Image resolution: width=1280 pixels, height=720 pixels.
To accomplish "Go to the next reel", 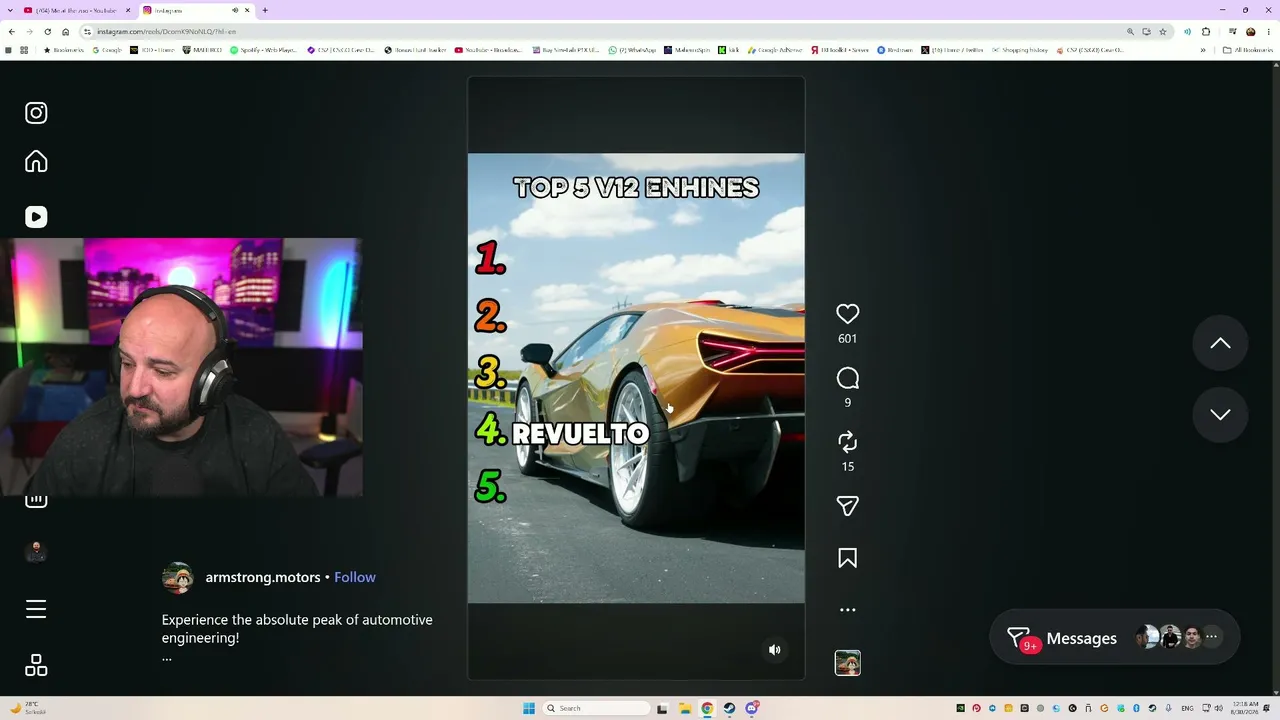I will [x=1220, y=414].
